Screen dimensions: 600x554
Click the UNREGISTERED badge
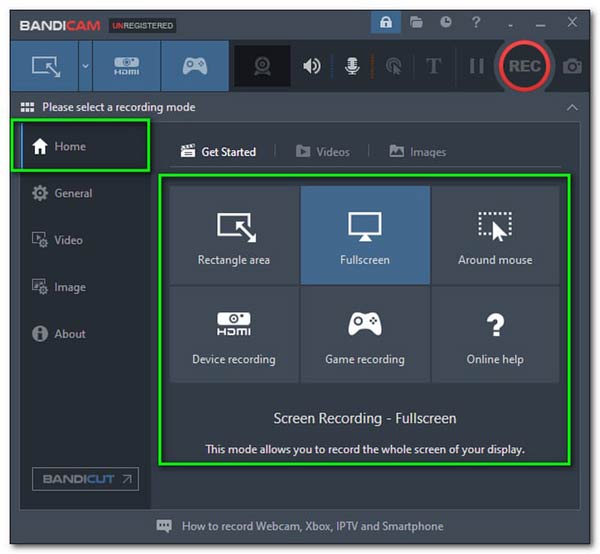click(142, 26)
